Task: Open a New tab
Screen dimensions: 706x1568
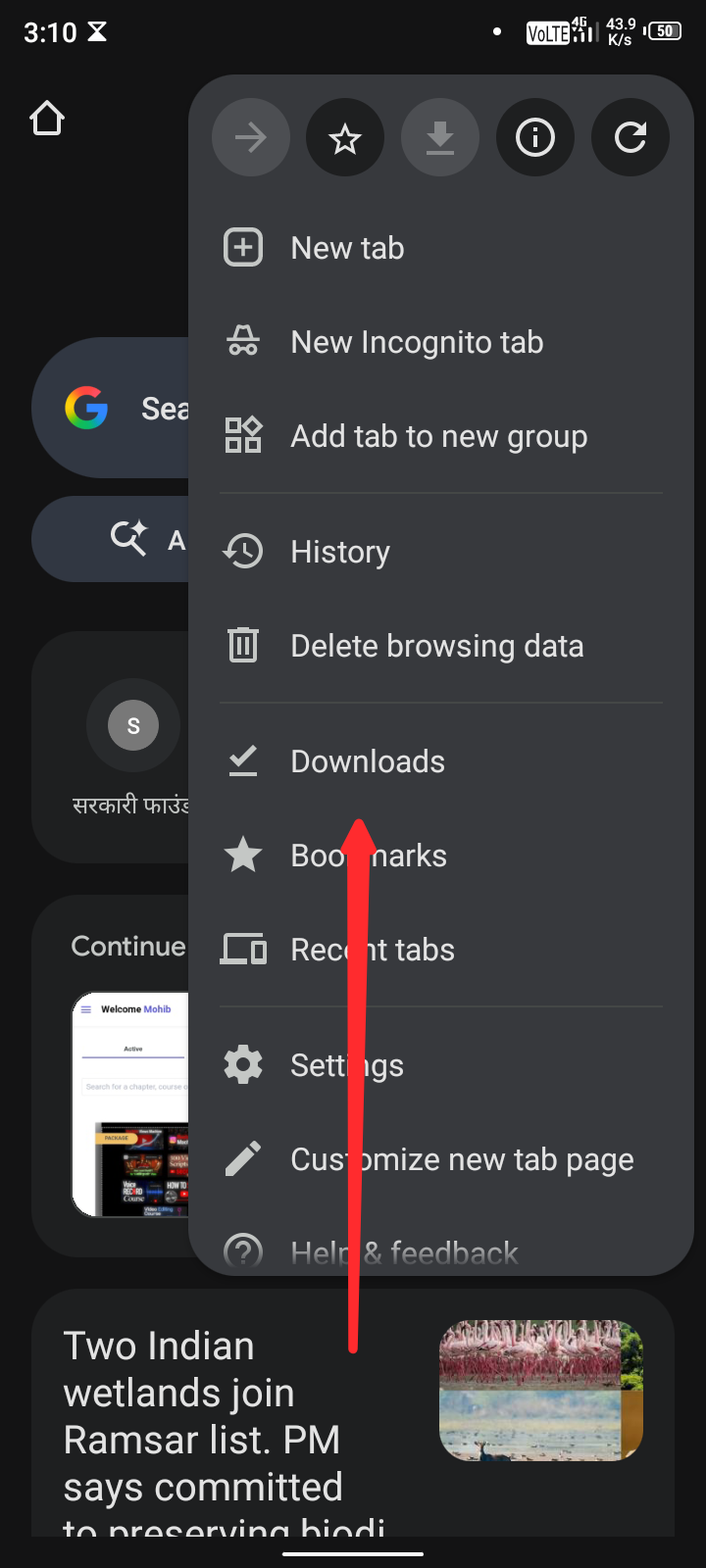Action: [x=347, y=248]
